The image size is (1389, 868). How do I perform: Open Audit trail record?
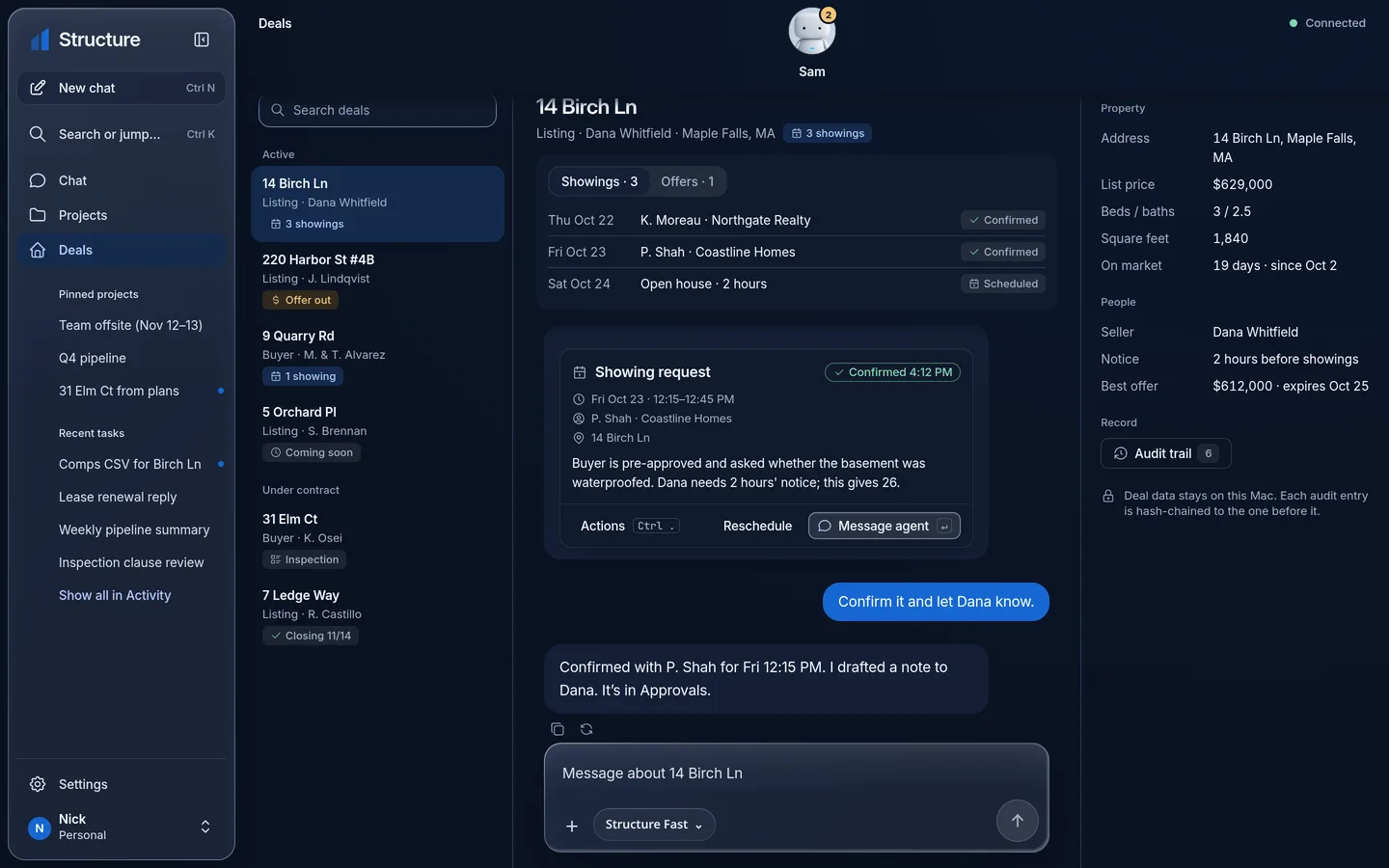pos(1165,453)
